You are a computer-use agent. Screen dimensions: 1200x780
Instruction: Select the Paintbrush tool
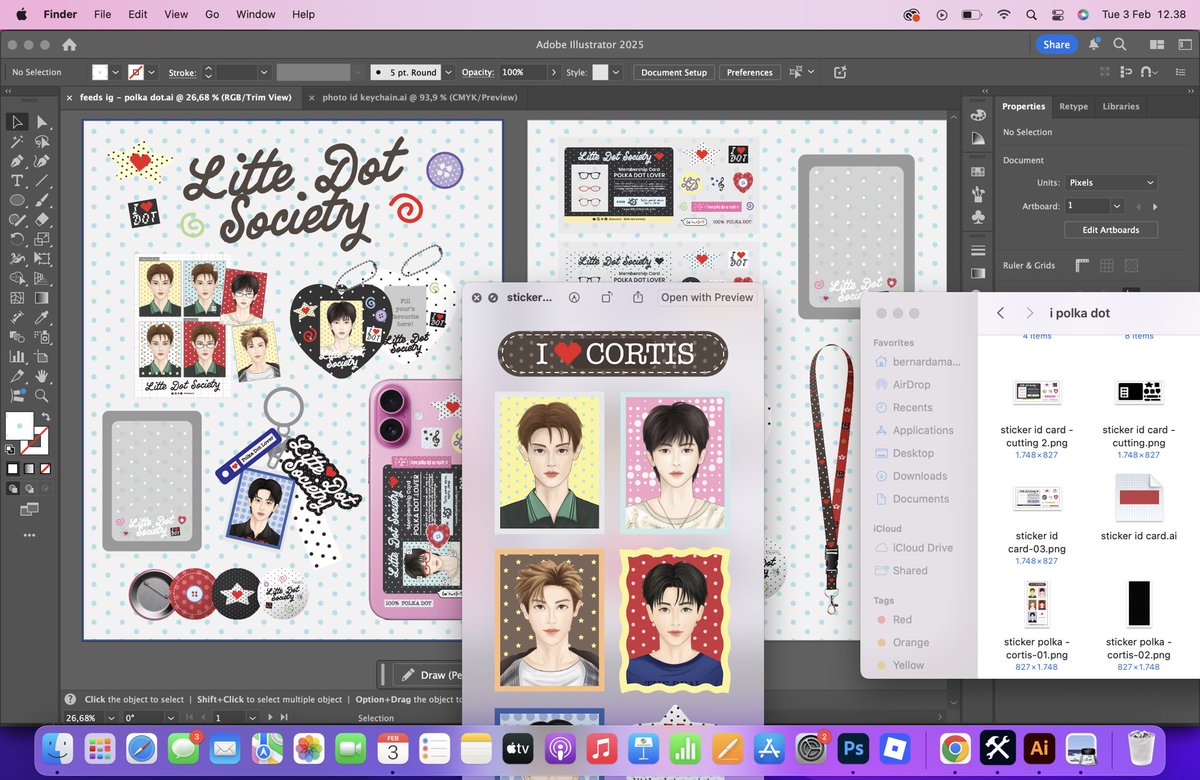(x=42, y=200)
